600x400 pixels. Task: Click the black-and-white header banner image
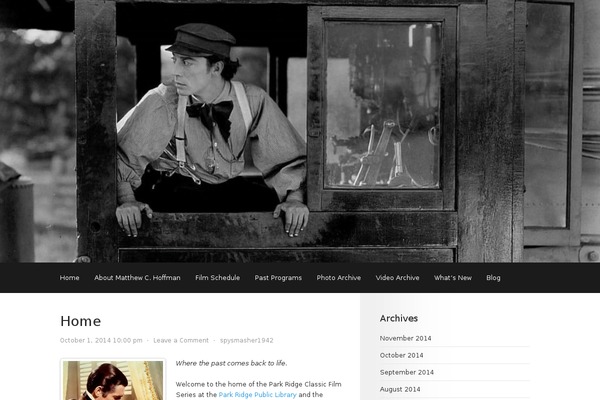tap(300, 131)
